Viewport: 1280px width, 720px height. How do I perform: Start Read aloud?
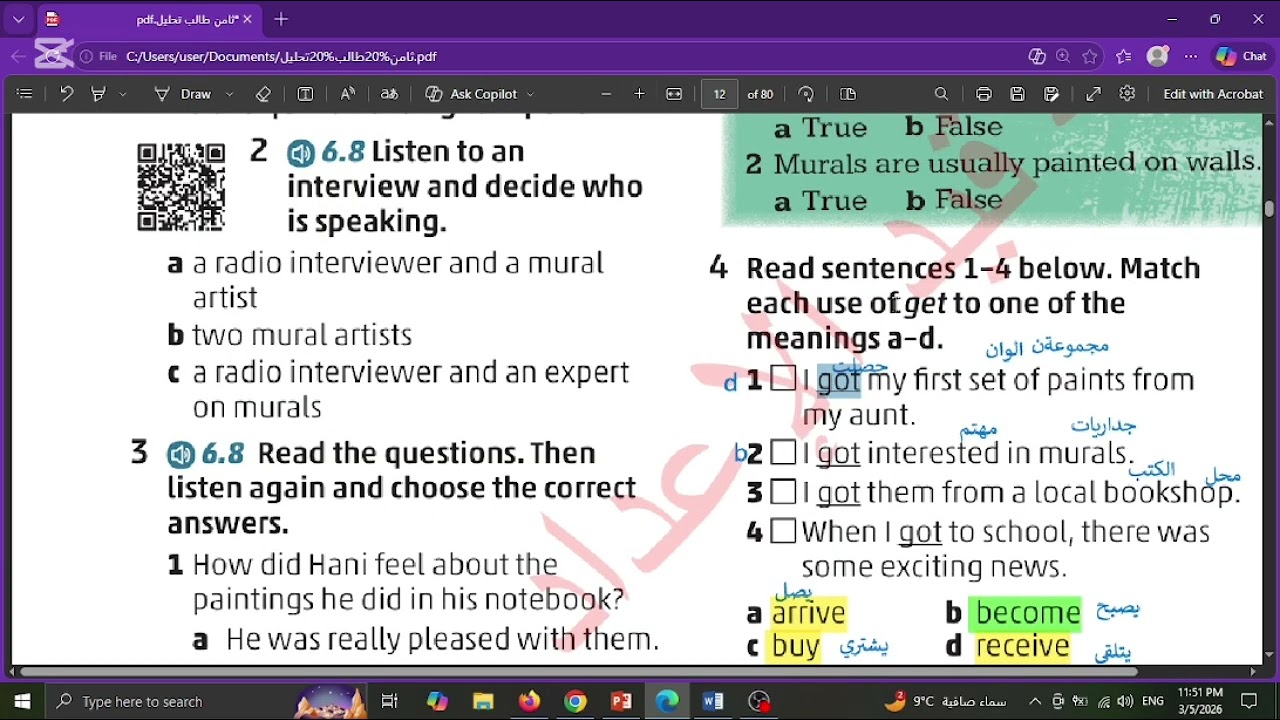click(348, 94)
